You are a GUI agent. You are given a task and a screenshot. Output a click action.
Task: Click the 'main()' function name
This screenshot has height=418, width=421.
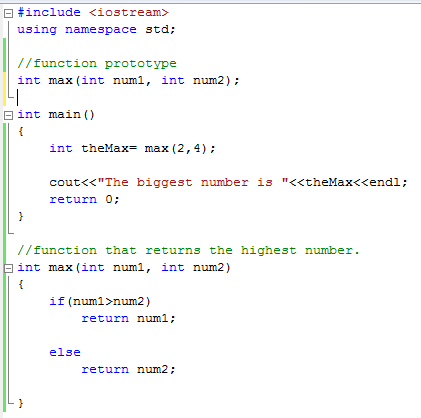point(72,114)
